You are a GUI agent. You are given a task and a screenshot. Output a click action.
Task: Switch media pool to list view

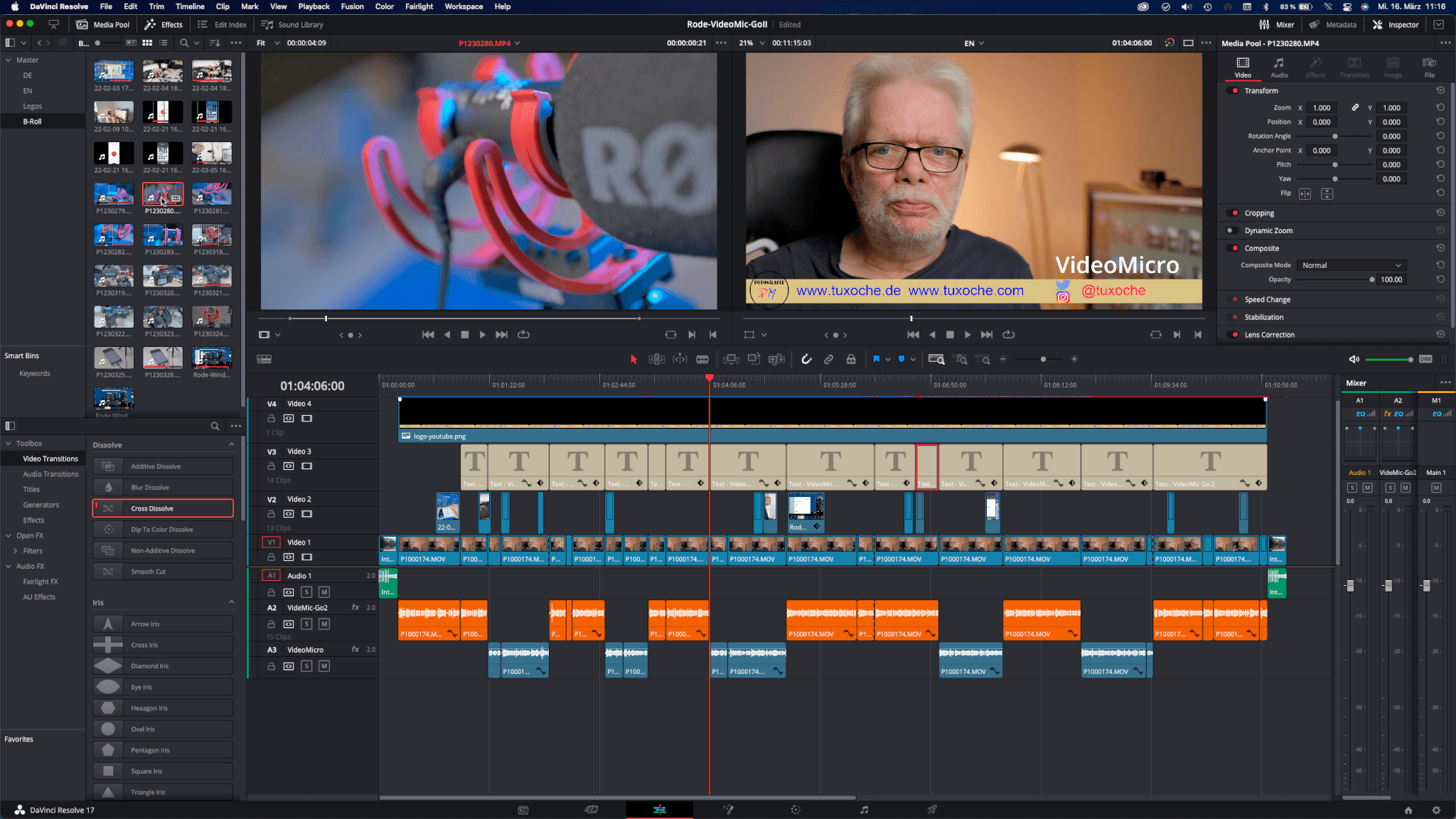164,43
